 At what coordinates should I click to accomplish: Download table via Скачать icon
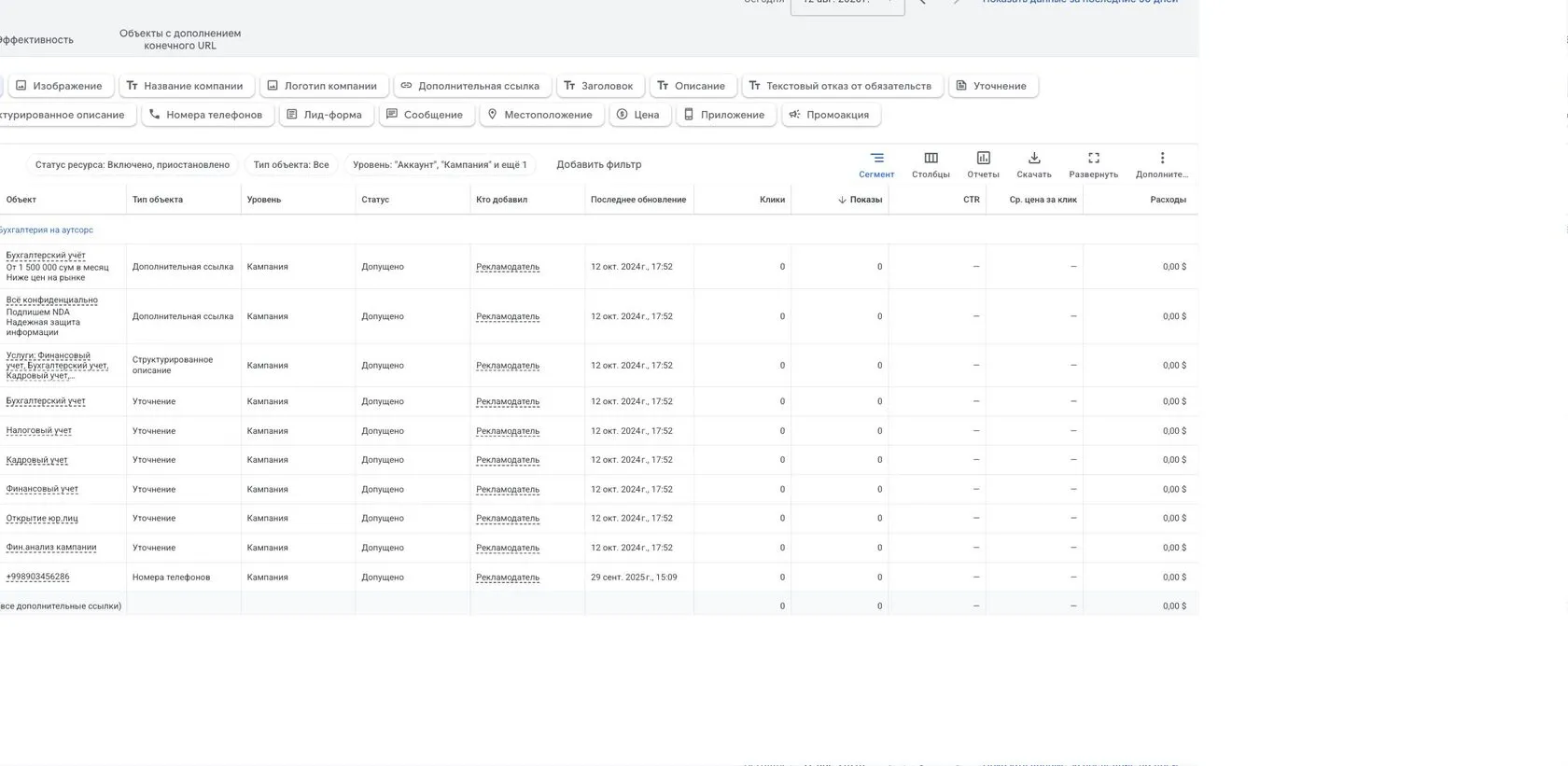click(1034, 164)
